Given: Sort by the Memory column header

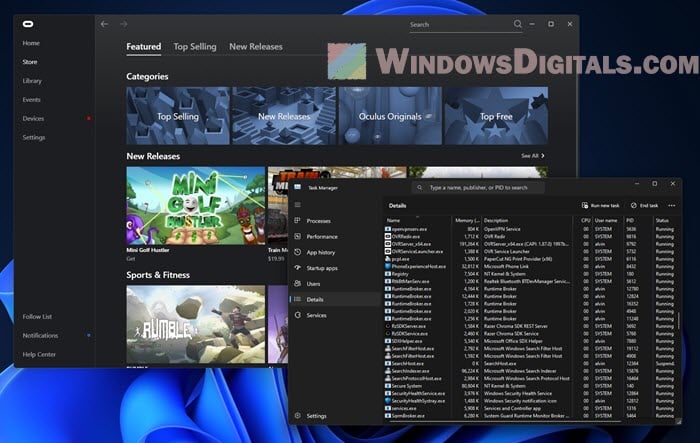Looking at the screenshot, I should pyautogui.click(x=467, y=220).
